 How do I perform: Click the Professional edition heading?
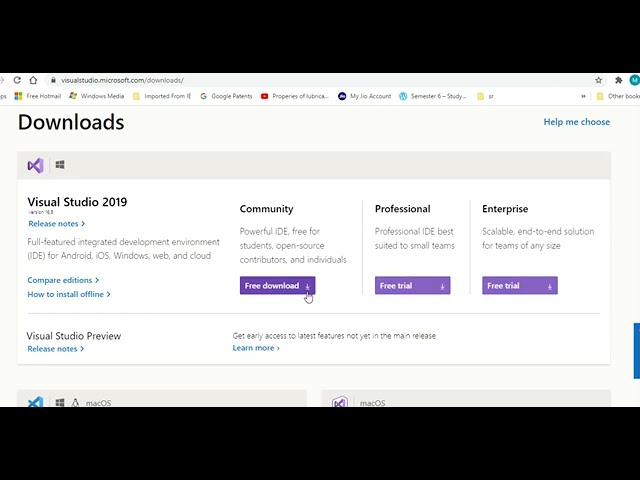click(402, 209)
